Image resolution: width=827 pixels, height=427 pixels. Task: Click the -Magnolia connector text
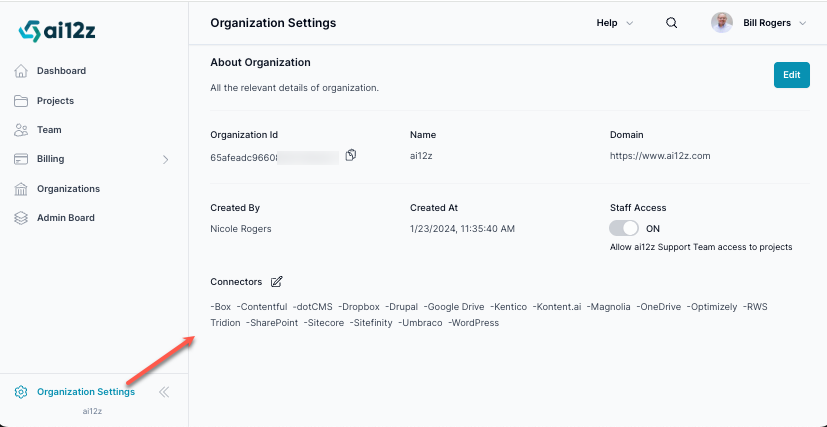point(609,307)
